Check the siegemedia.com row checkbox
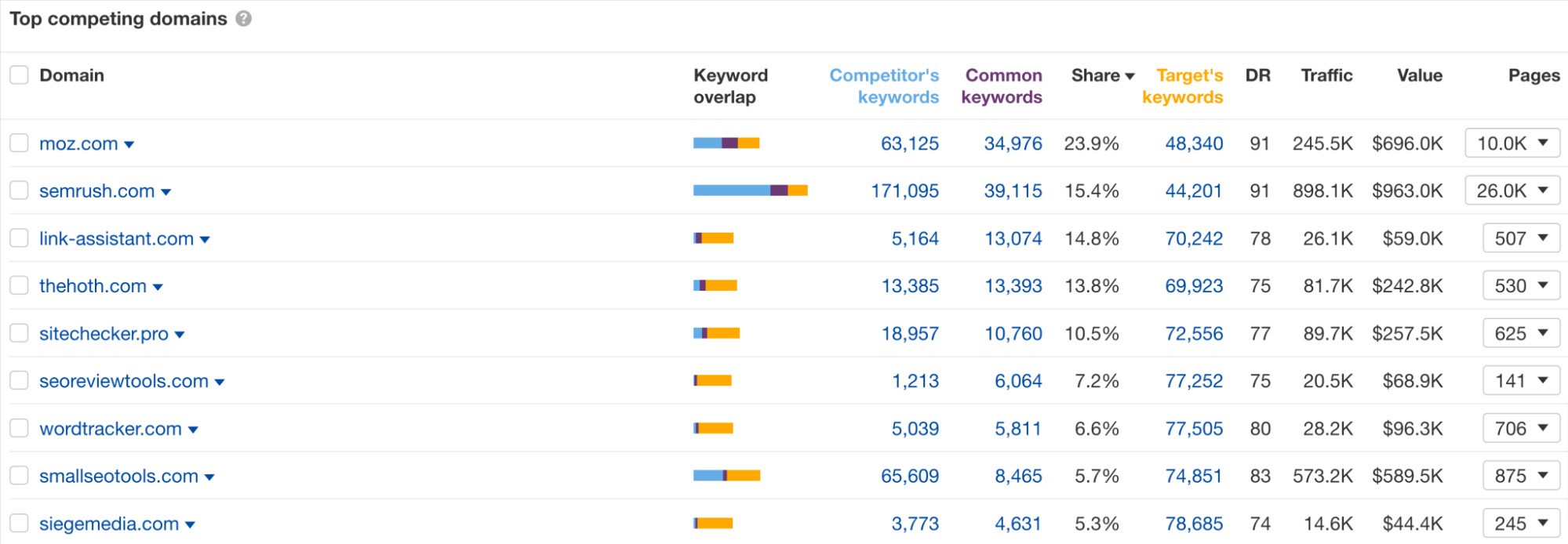The height and width of the screenshot is (544, 1568). 19,523
